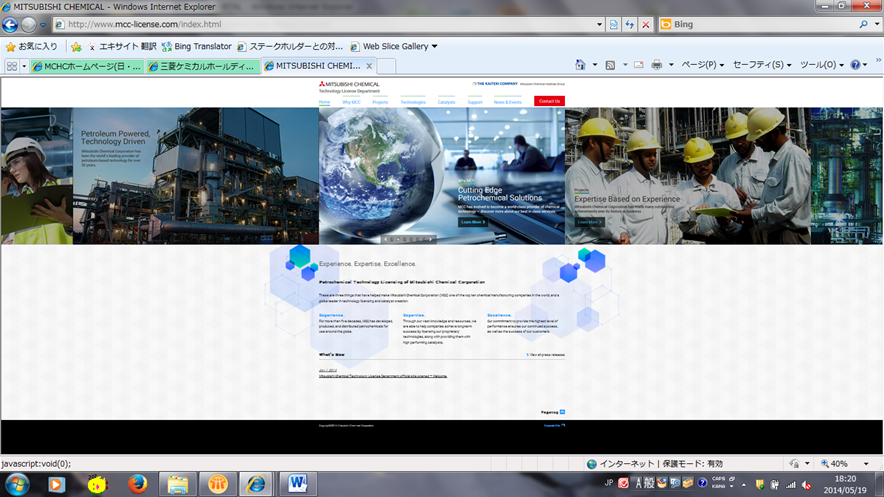The width and height of the screenshot is (884, 497).
Task: Open the エキサイト 翻訳 favorites link
Action: tap(121, 46)
